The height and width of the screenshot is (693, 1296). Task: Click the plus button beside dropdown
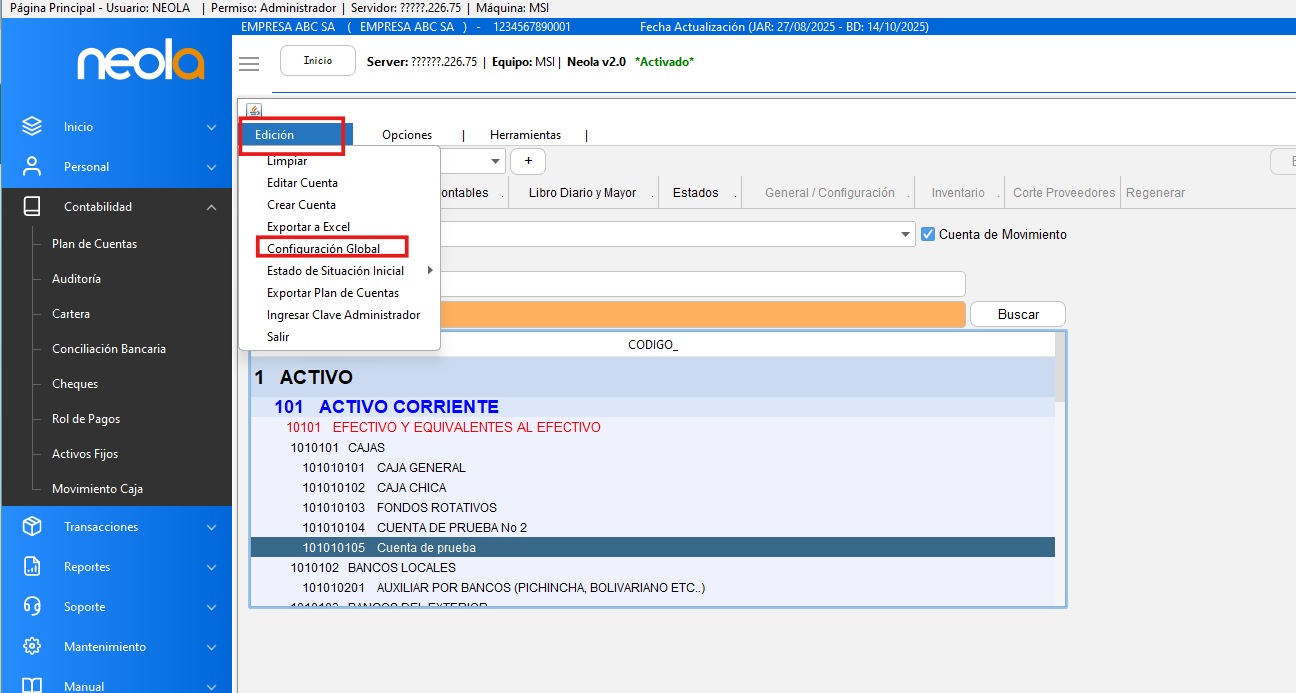(x=528, y=161)
